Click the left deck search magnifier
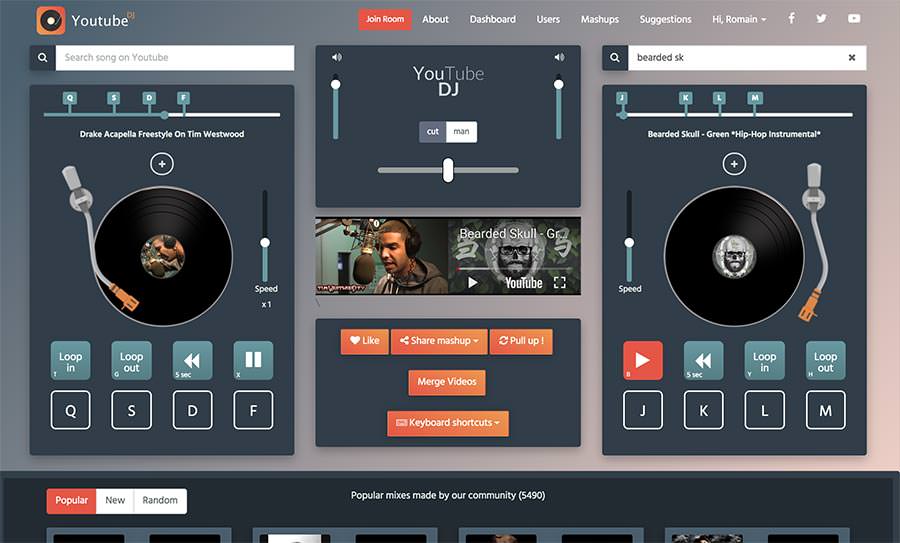Screen dimensions: 900x543 click(42, 57)
